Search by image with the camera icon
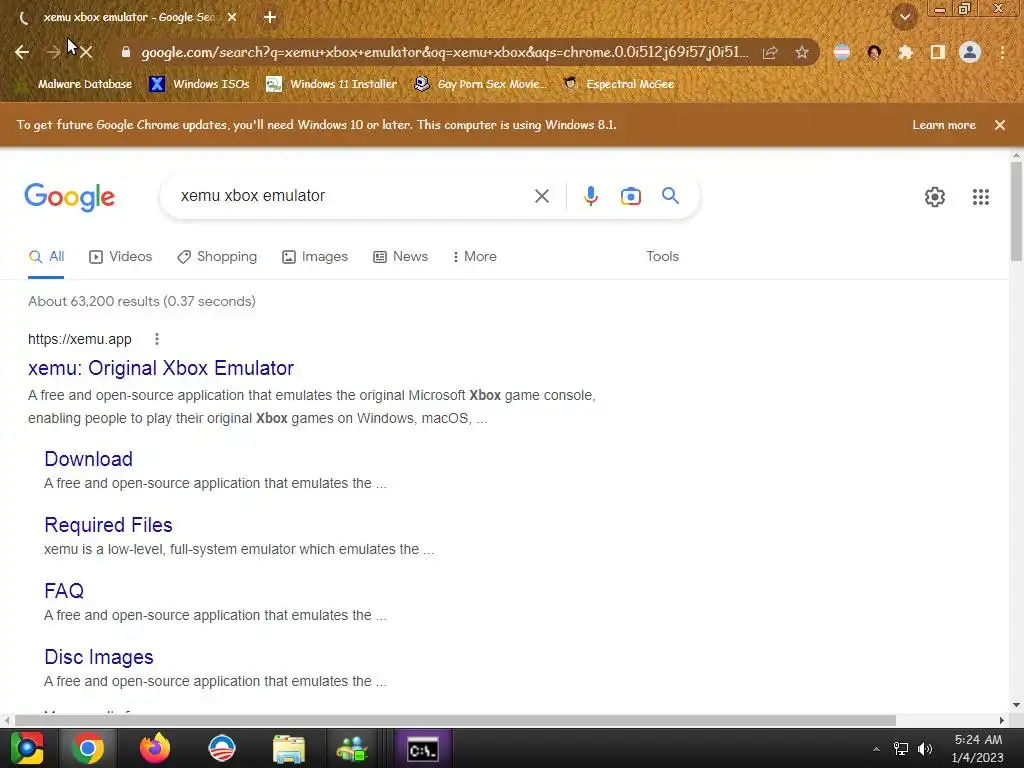1024x768 pixels. tap(631, 196)
